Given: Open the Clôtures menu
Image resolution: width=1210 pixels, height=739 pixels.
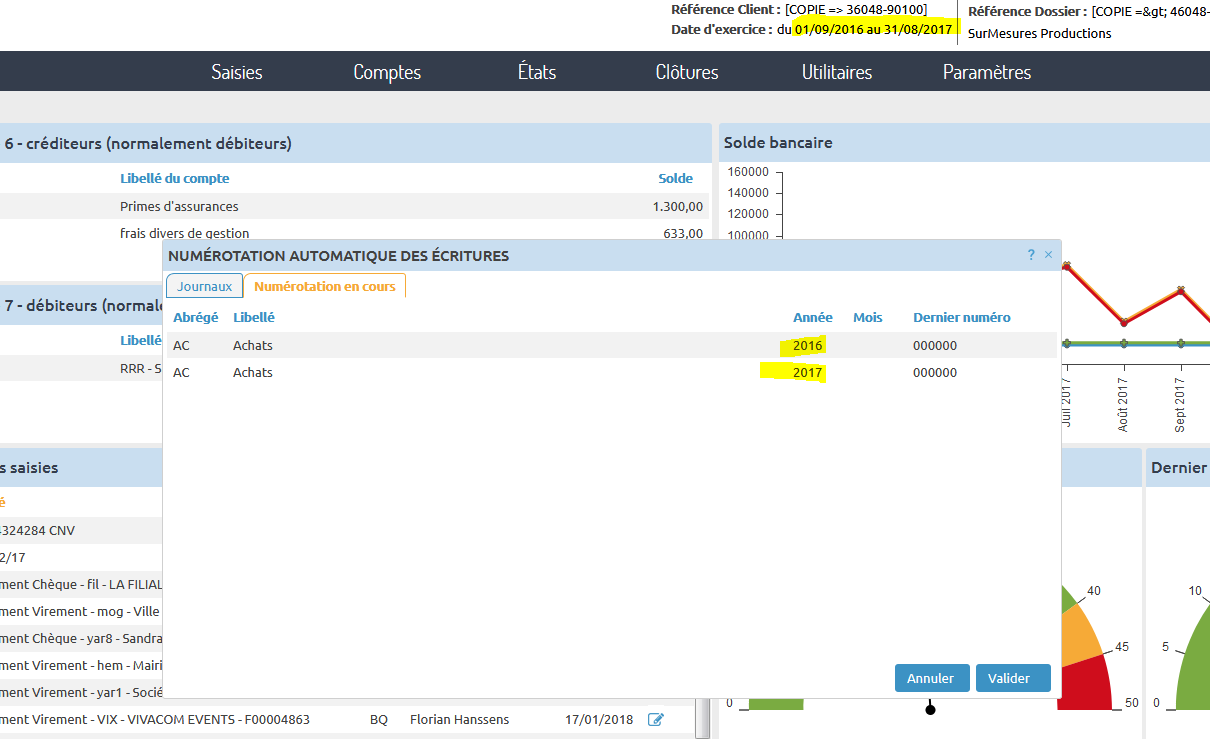Looking at the screenshot, I should click(687, 72).
